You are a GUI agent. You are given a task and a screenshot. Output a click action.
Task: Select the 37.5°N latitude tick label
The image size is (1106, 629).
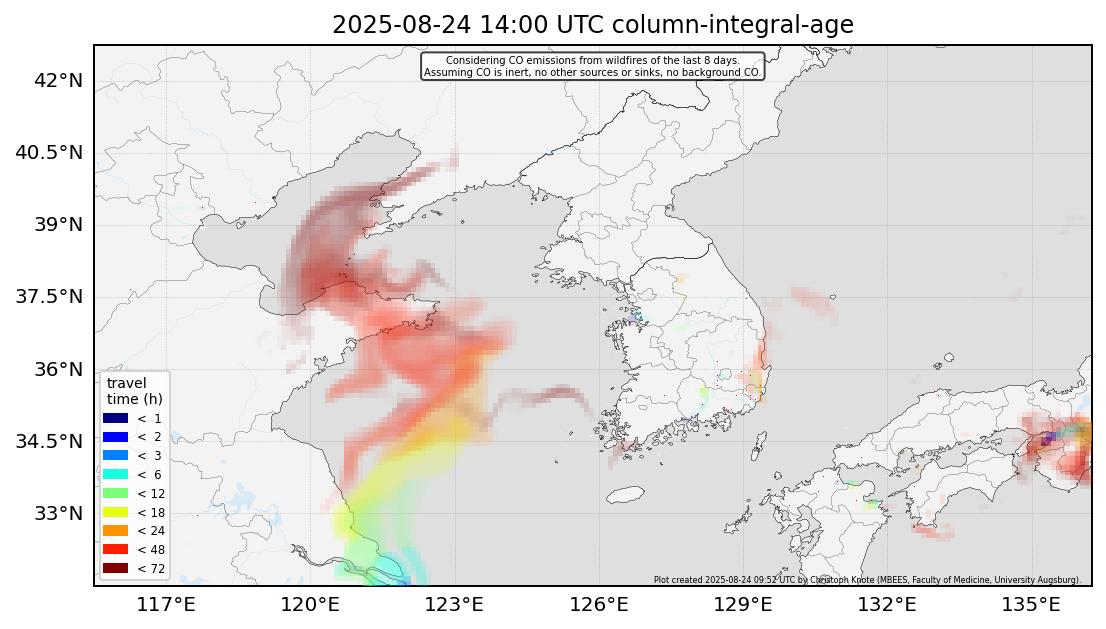51,297
